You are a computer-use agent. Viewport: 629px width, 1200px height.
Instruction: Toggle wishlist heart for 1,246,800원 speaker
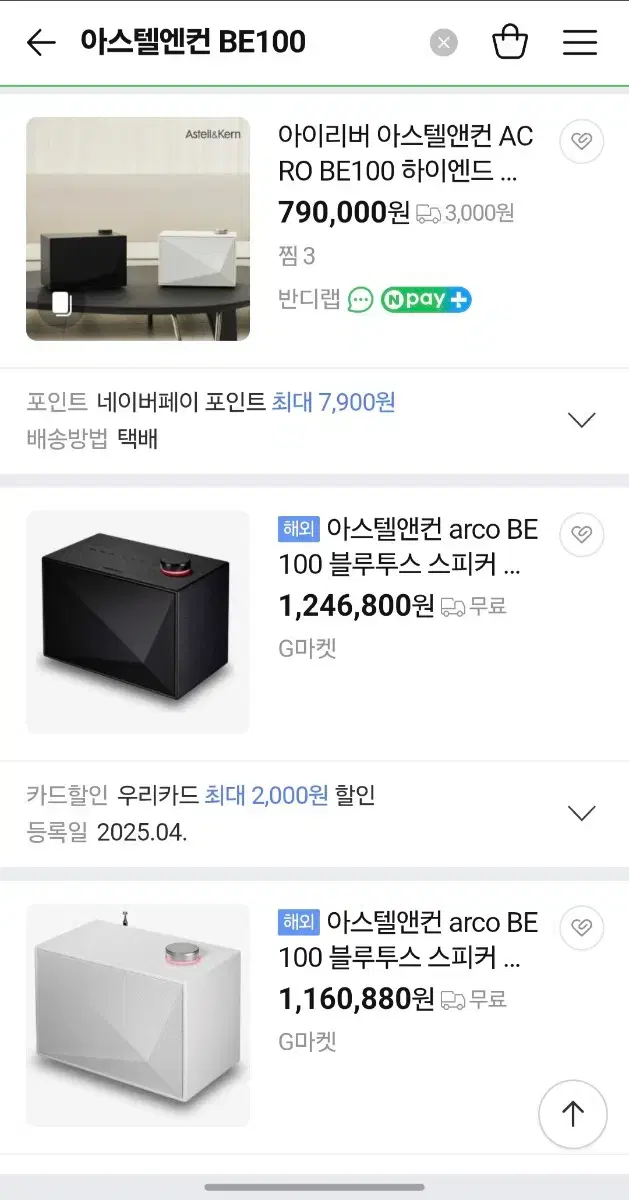(581, 534)
